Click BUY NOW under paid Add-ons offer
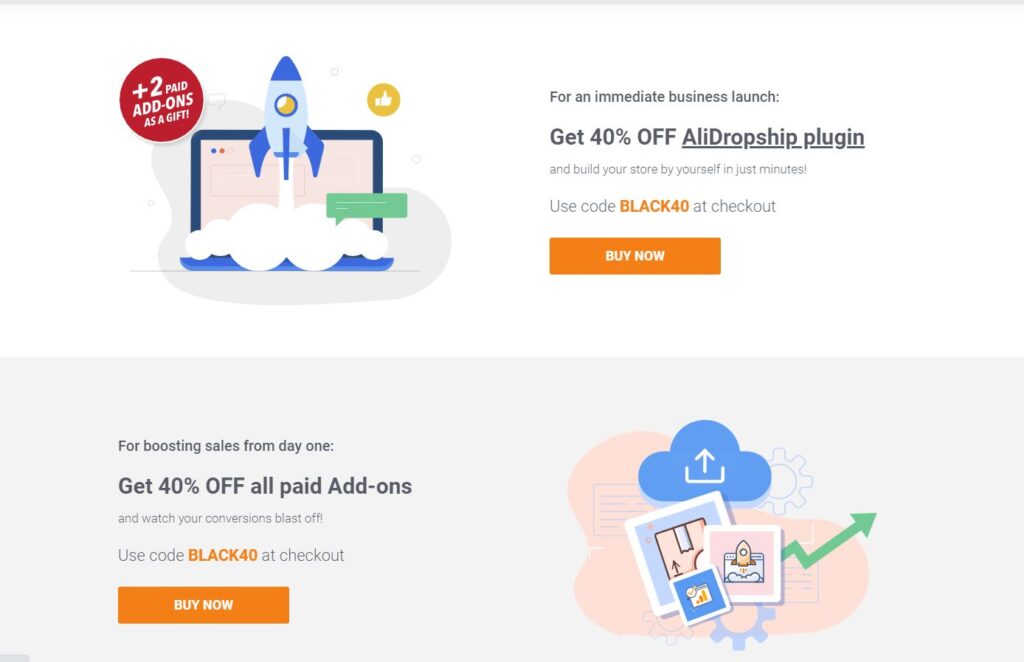1024x662 pixels. pos(203,605)
